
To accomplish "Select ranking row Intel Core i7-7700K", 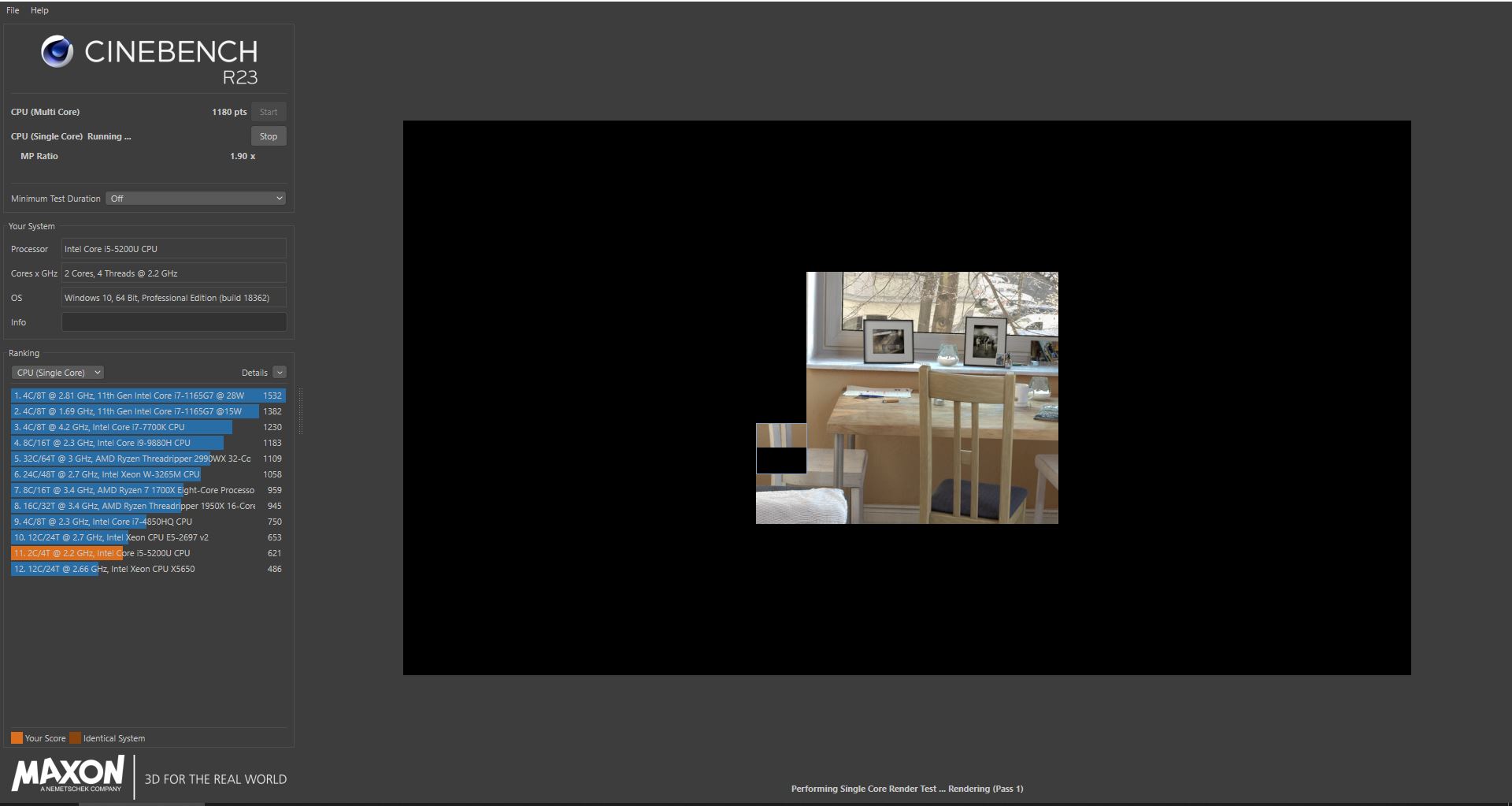I will [148, 427].
